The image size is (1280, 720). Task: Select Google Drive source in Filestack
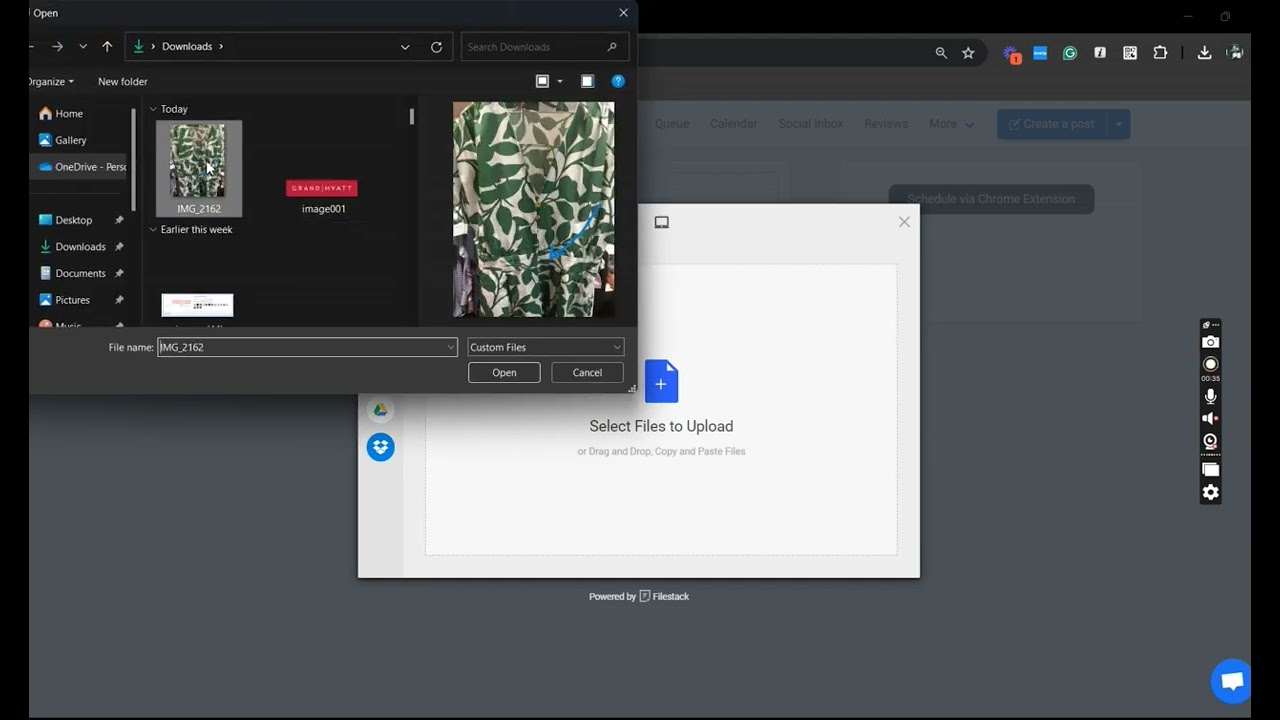tap(380, 410)
